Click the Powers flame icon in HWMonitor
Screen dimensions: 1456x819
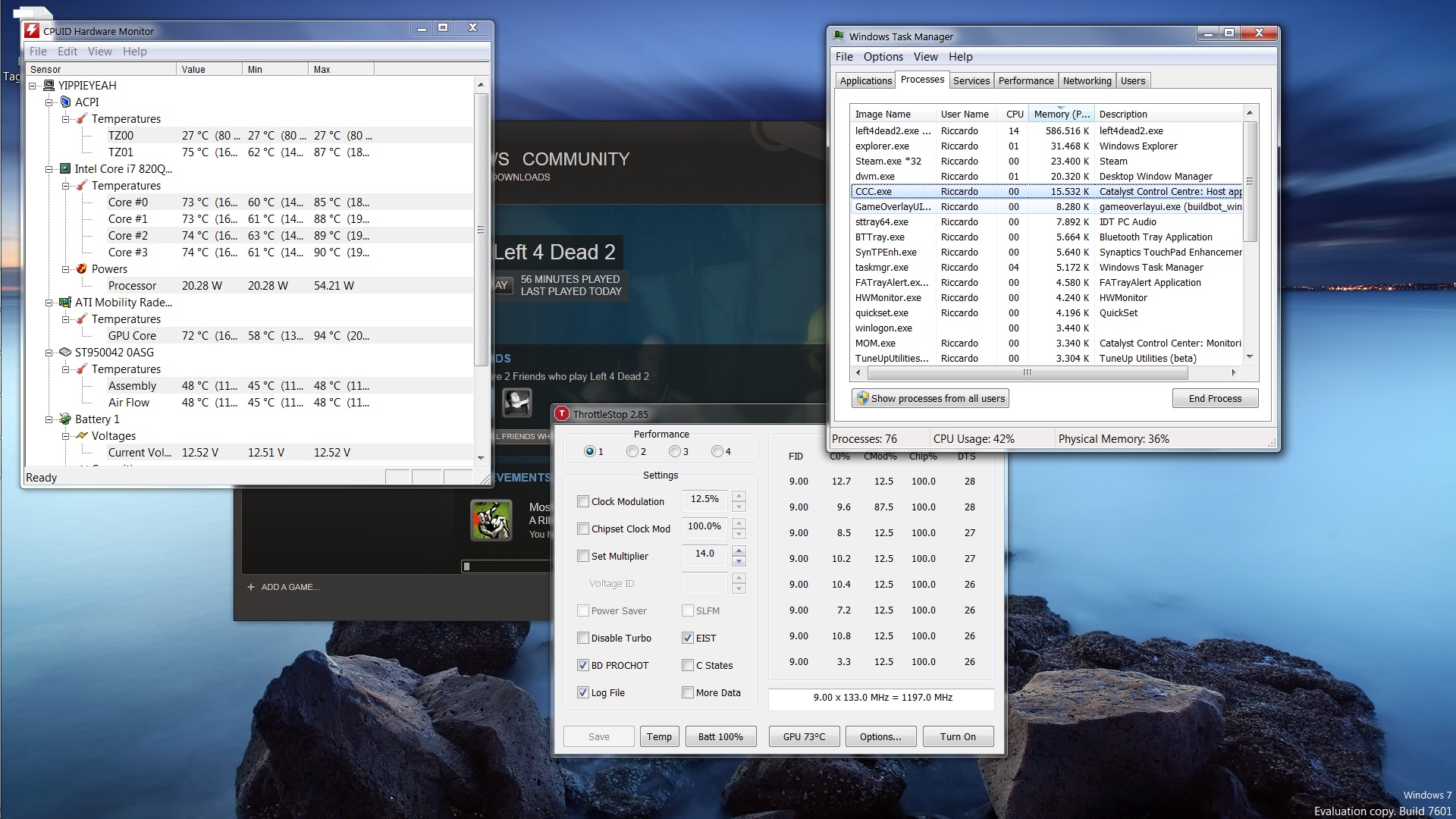pos(82,268)
